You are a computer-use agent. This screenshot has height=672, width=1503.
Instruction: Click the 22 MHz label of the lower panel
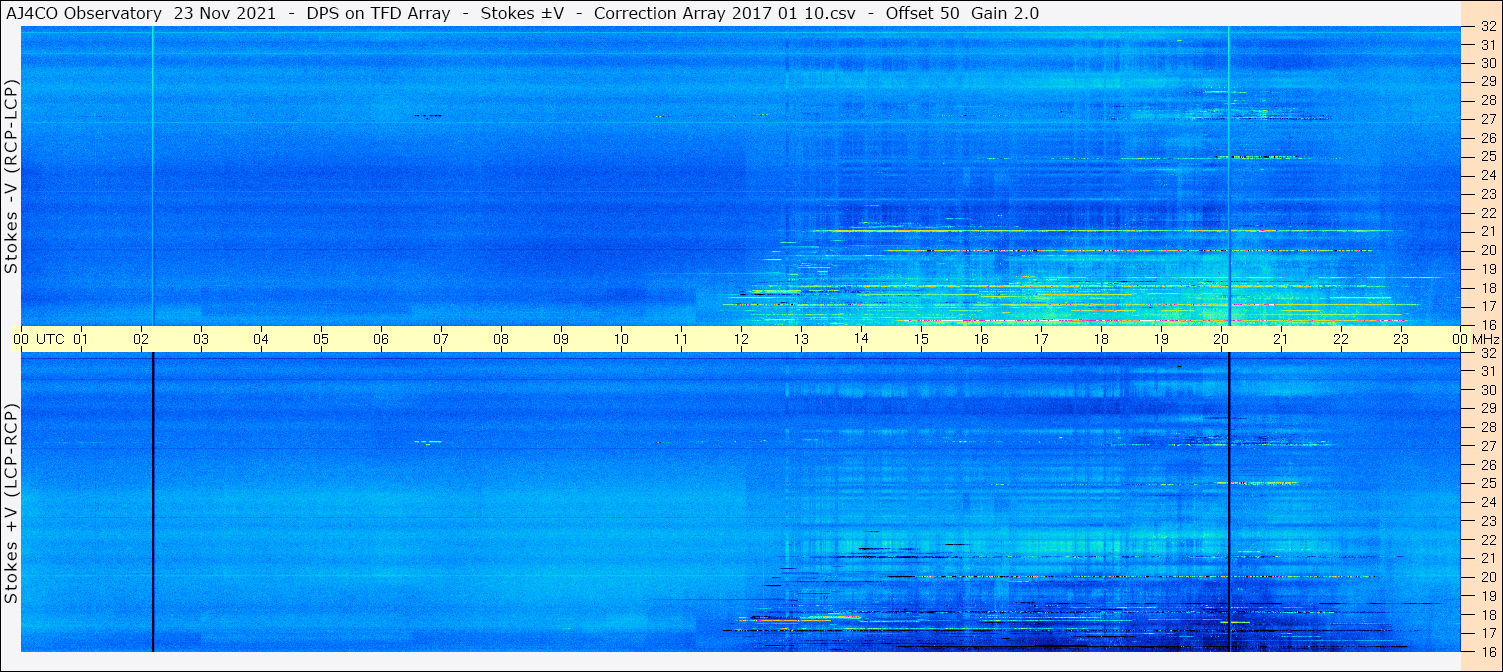1488,540
